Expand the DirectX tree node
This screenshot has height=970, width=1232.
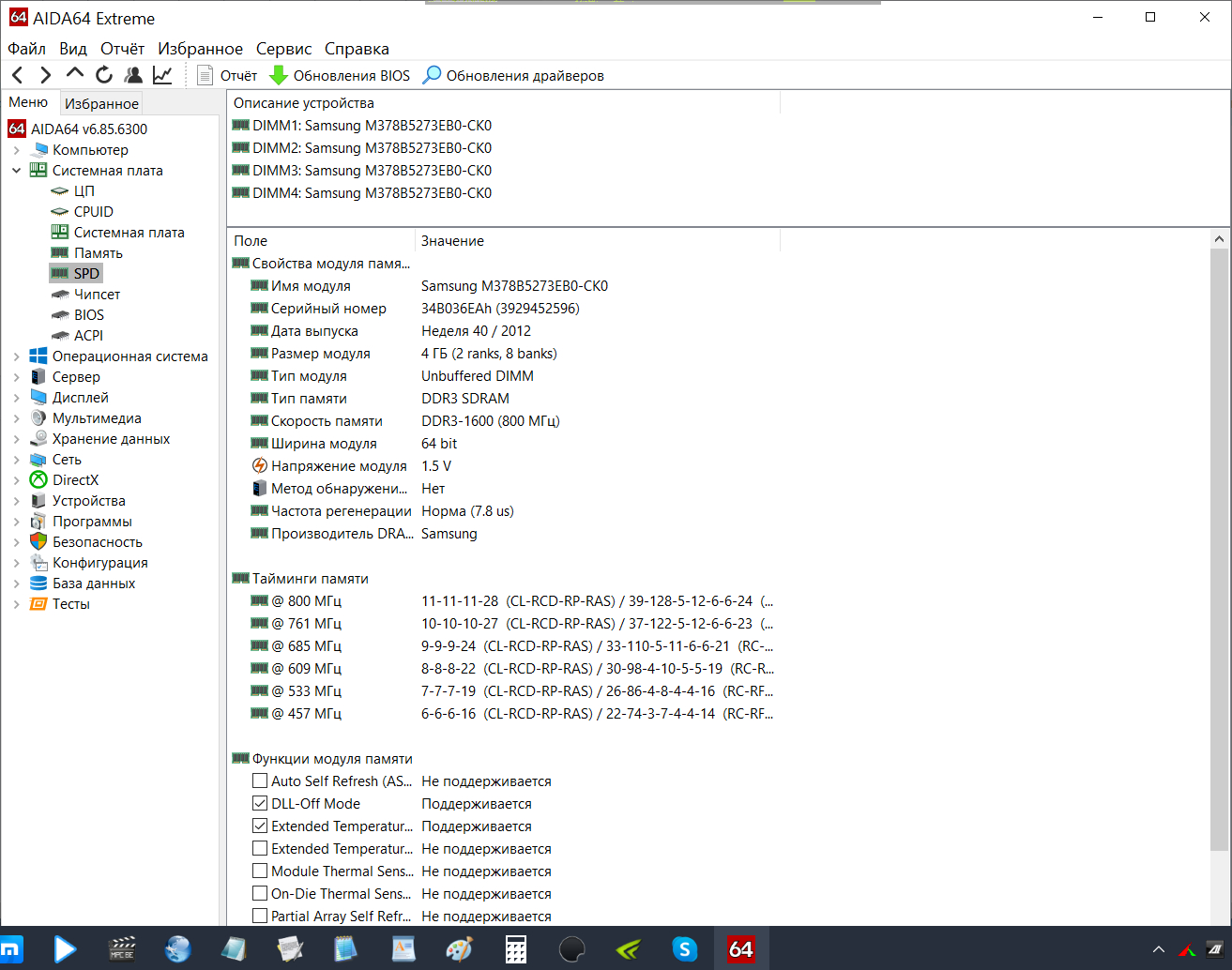(16, 480)
